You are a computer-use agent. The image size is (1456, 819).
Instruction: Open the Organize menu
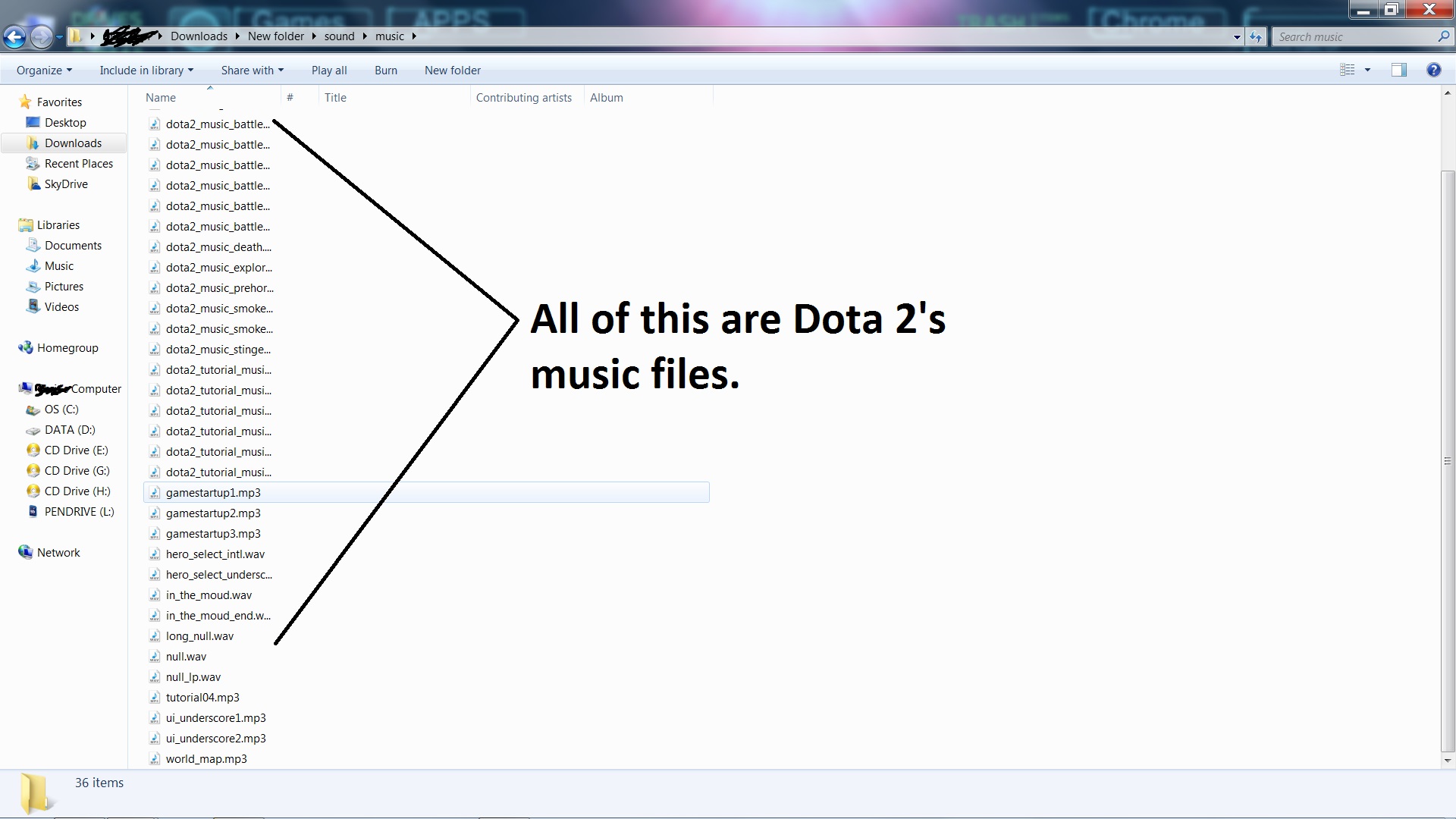tap(44, 71)
